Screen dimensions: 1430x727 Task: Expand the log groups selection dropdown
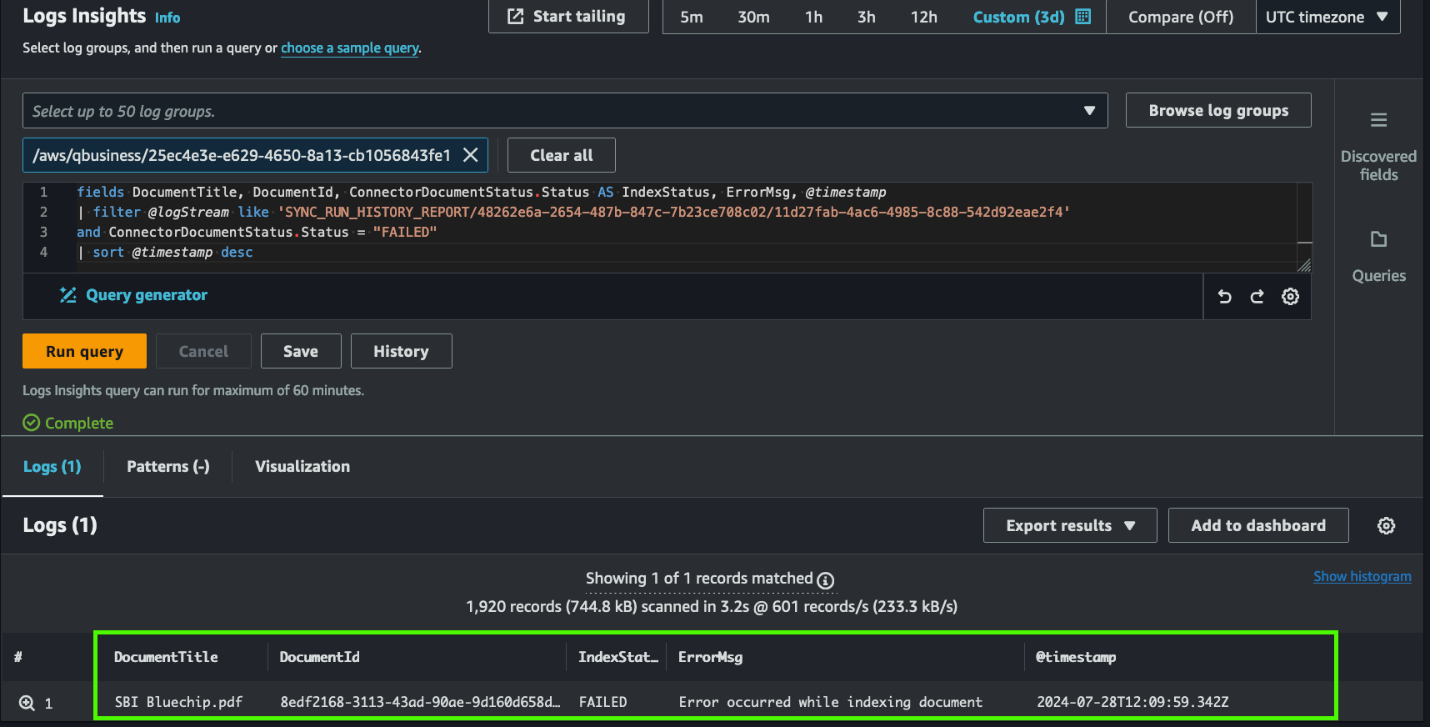coord(1089,111)
